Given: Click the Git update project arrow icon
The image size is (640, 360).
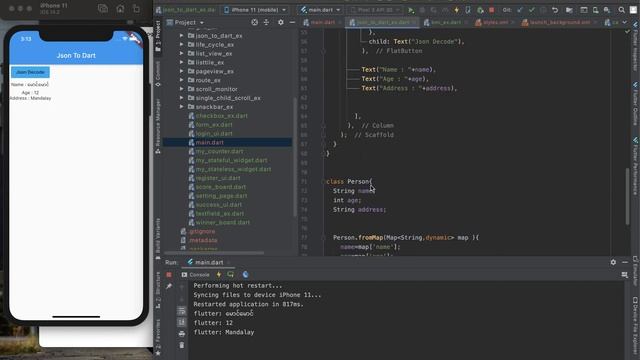Looking at the screenshot, I should point(520,10).
